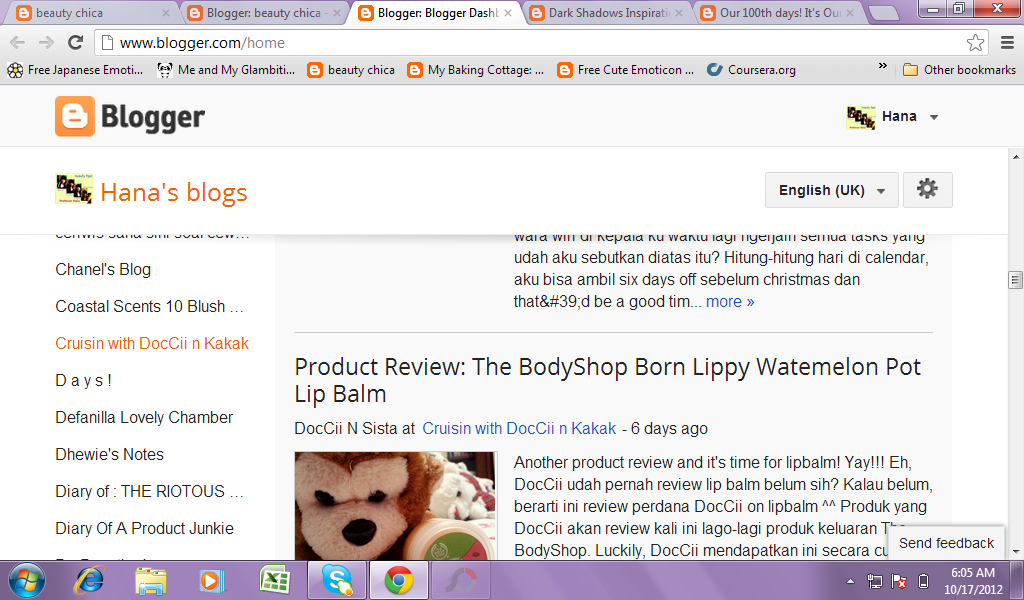The height and width of the screenshot is (600, 1024).
Task: Click the network tray icon
Action: [874, 580]
